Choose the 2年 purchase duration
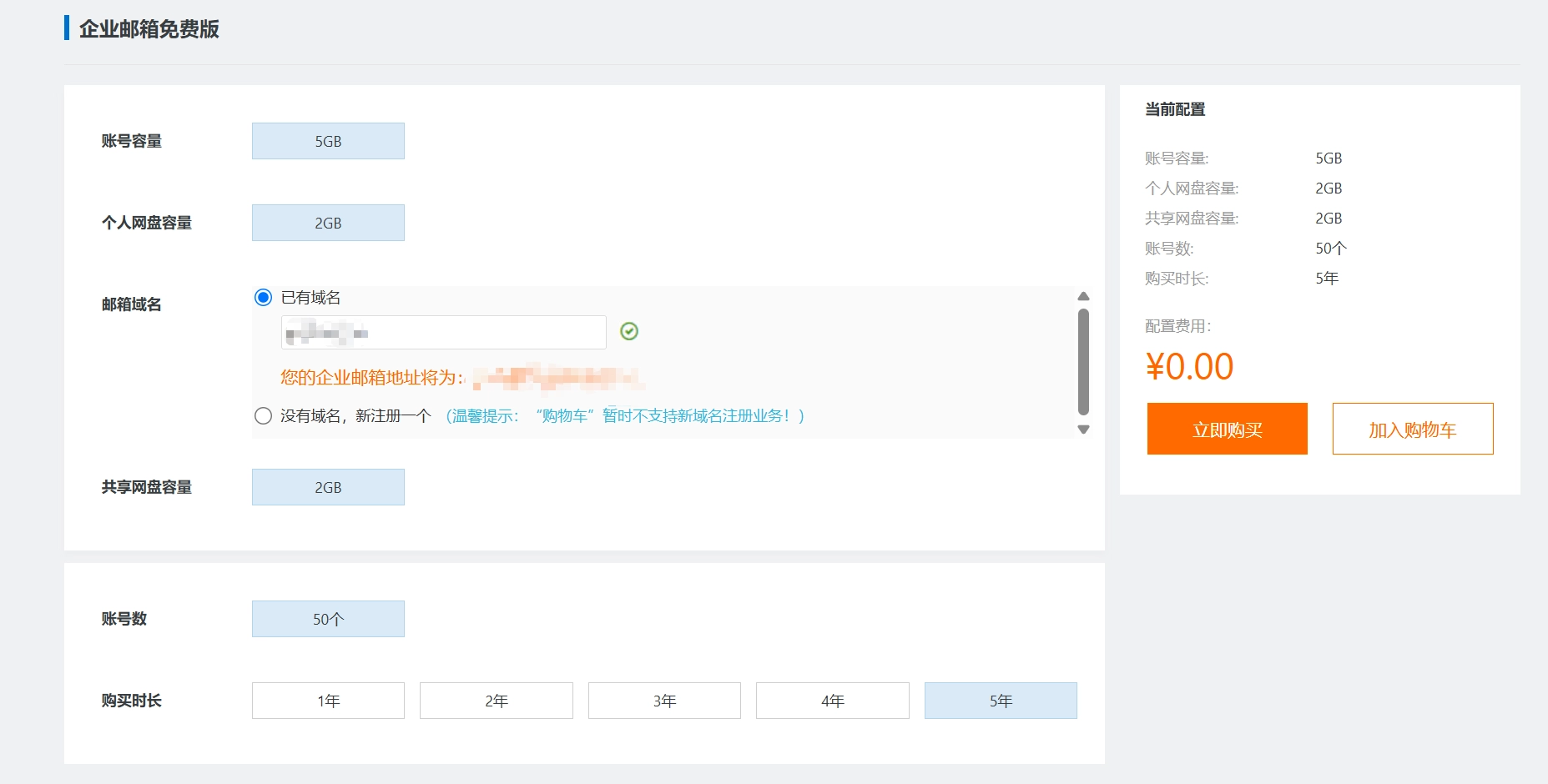This screenshot has width=1548, height=784. coord(496,701)
